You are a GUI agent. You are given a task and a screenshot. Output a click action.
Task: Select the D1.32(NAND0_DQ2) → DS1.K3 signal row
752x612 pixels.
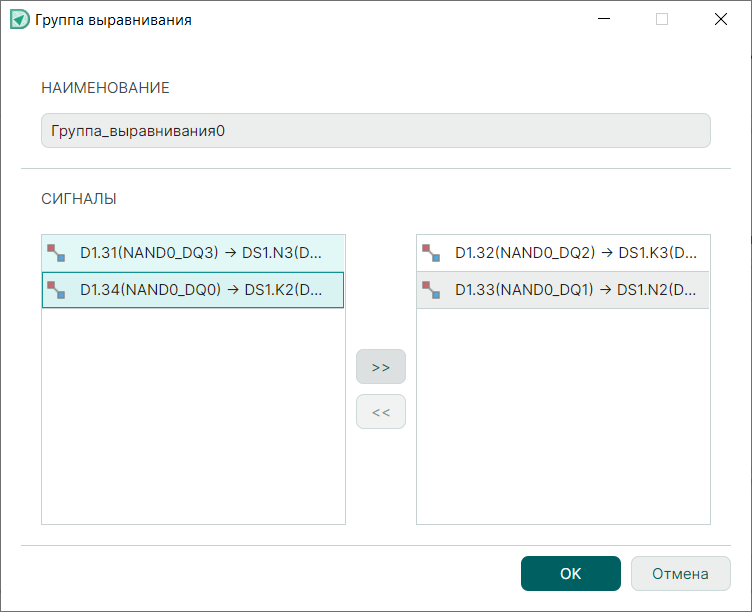point(563,253)
